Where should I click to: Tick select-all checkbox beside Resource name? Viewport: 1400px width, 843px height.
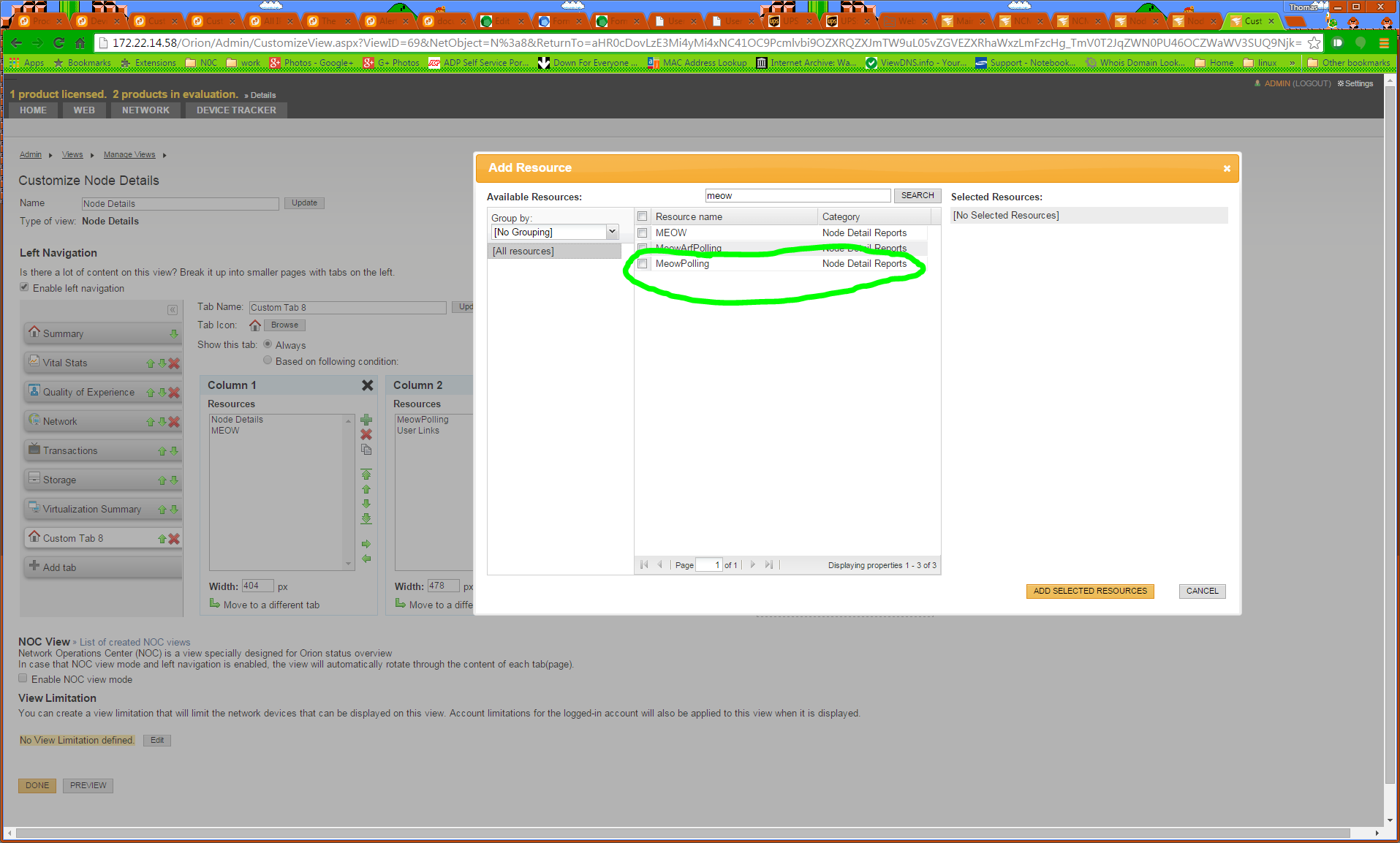[643, 216]
